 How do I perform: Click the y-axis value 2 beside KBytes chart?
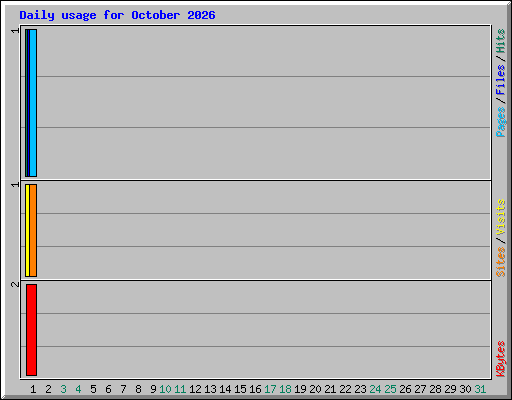(x=15, y=284)
